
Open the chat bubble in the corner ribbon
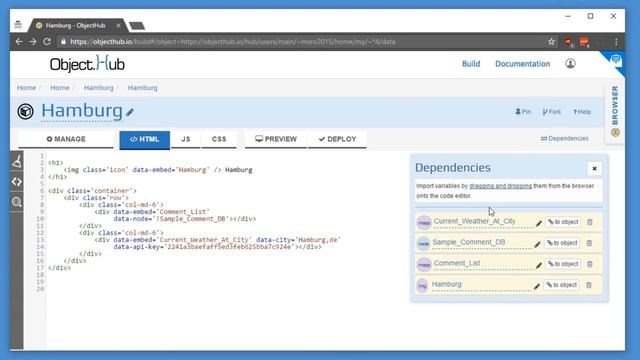616,60
